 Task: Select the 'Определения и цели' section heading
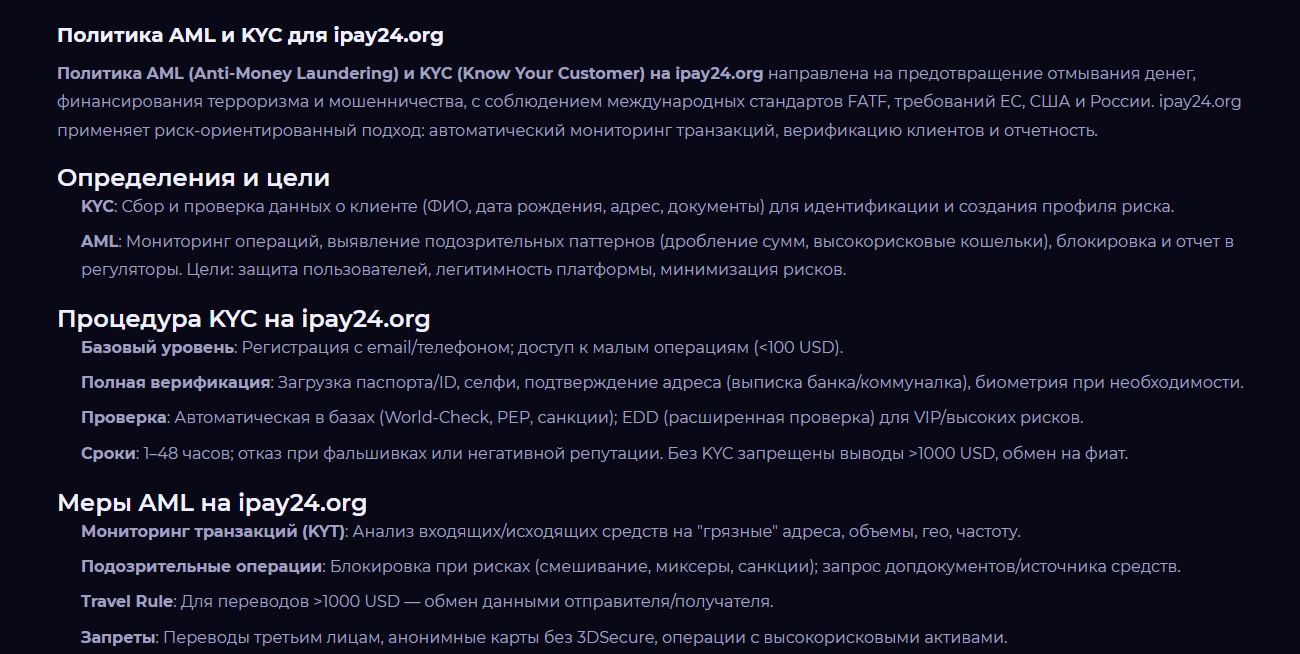(193, 178)
